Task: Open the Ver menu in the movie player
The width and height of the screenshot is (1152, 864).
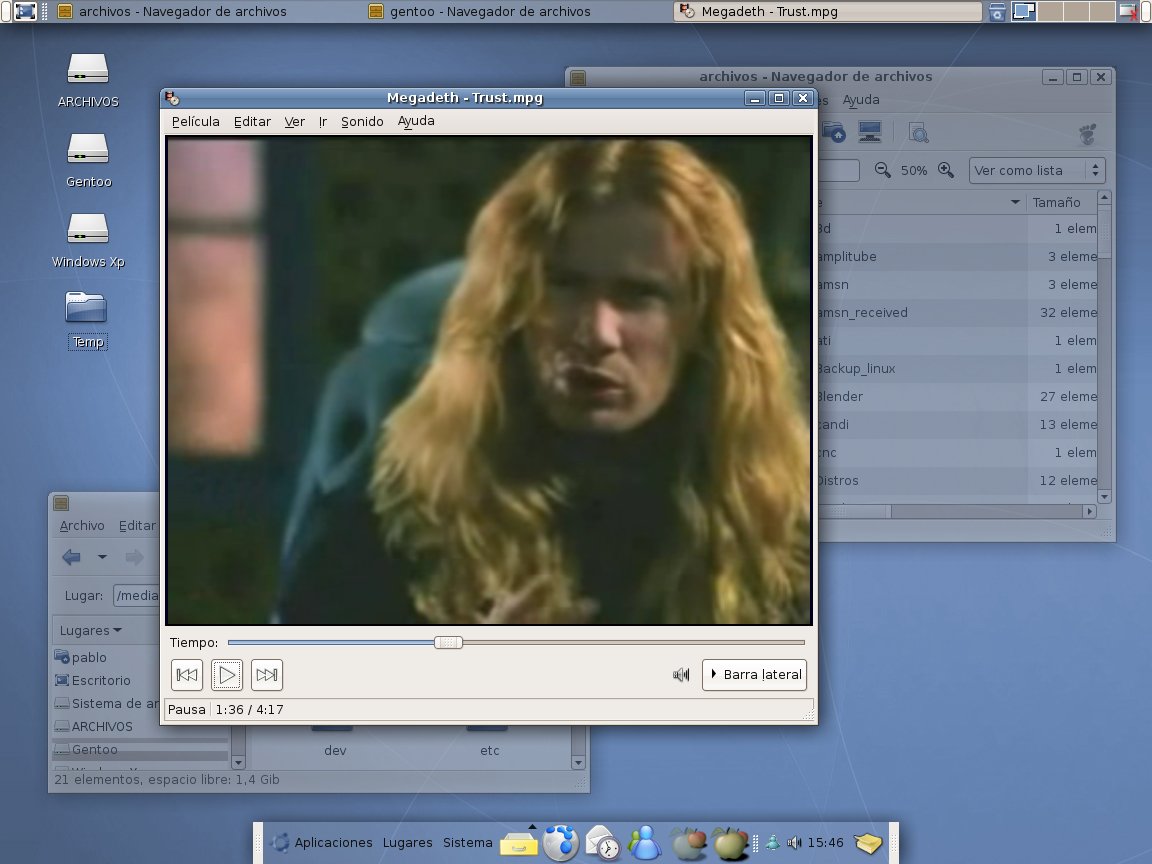Action: 295,121
